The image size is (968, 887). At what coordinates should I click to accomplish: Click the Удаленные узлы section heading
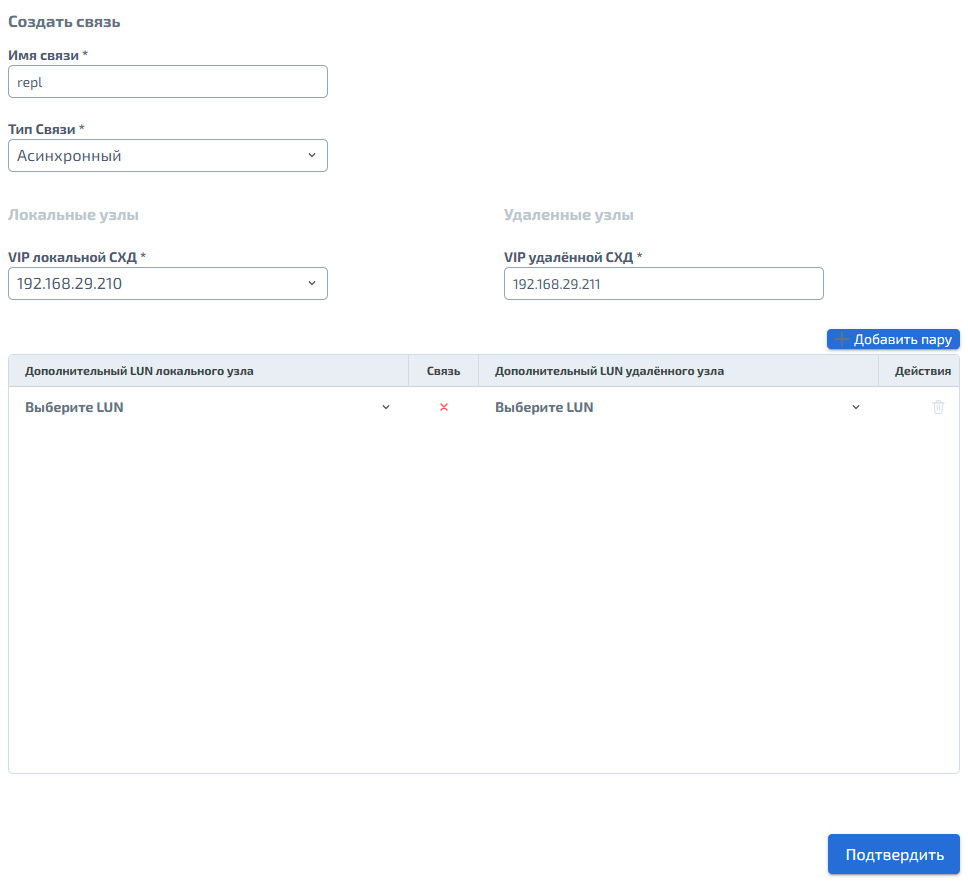click(569, 215)
